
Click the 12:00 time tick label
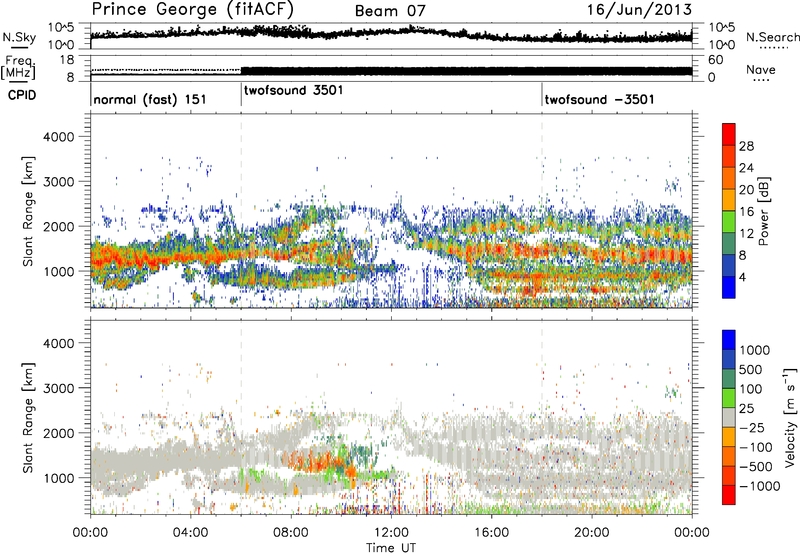391,533
